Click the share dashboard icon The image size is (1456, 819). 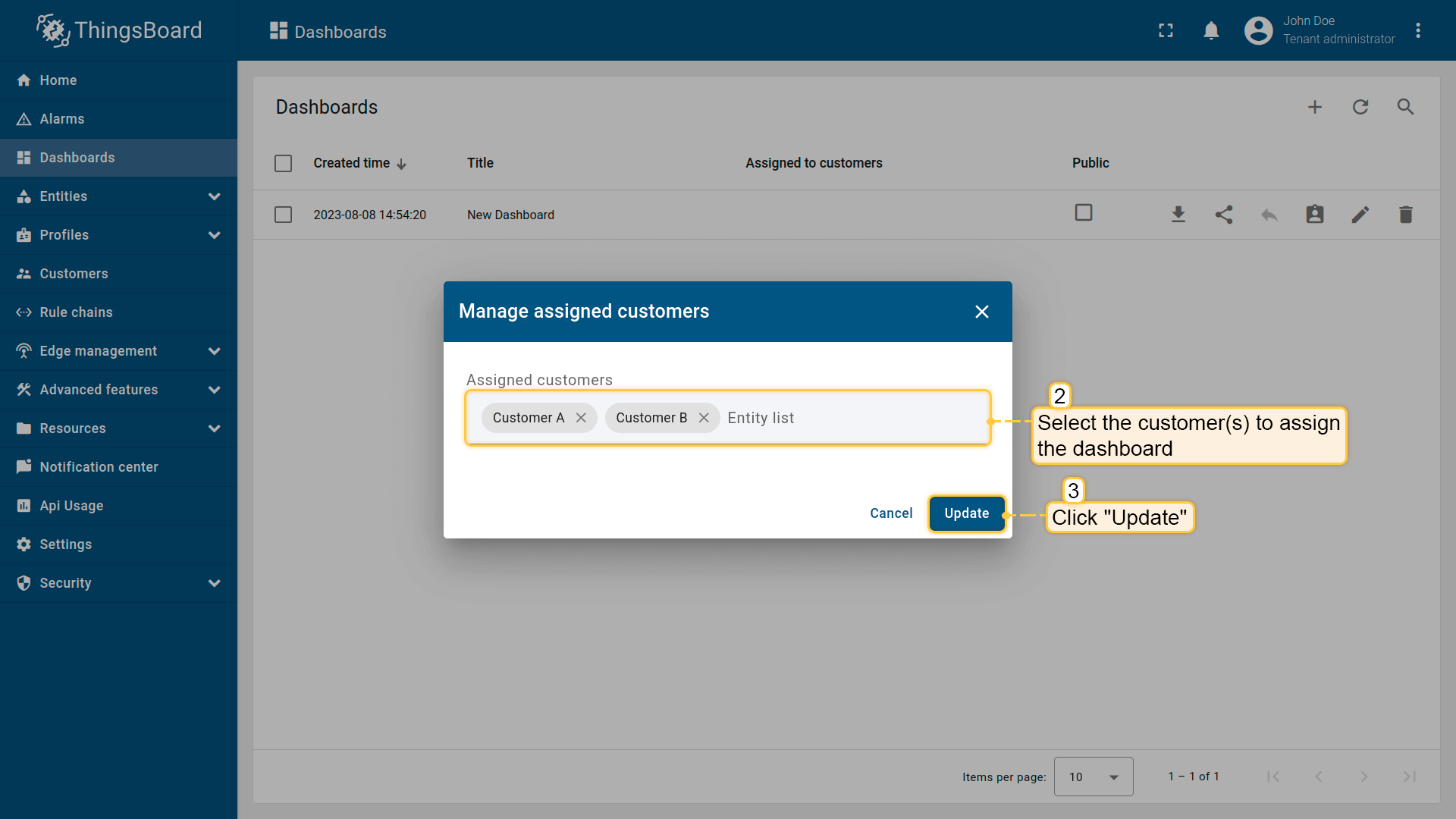1223,215
